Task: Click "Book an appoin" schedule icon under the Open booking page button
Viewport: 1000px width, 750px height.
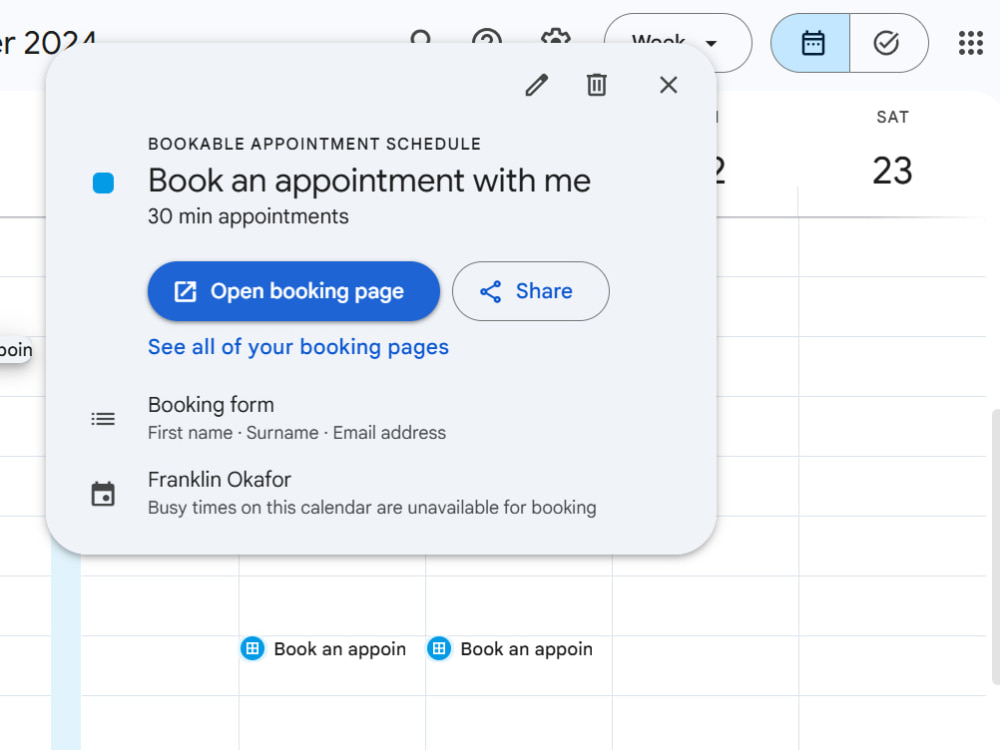Action: [253, 649]
